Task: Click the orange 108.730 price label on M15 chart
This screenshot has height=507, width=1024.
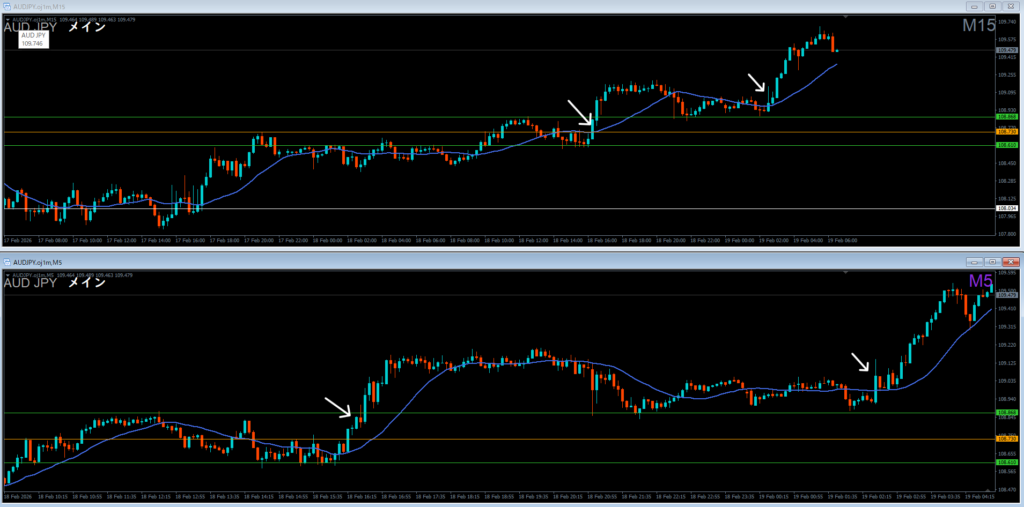Action: 1006,132
